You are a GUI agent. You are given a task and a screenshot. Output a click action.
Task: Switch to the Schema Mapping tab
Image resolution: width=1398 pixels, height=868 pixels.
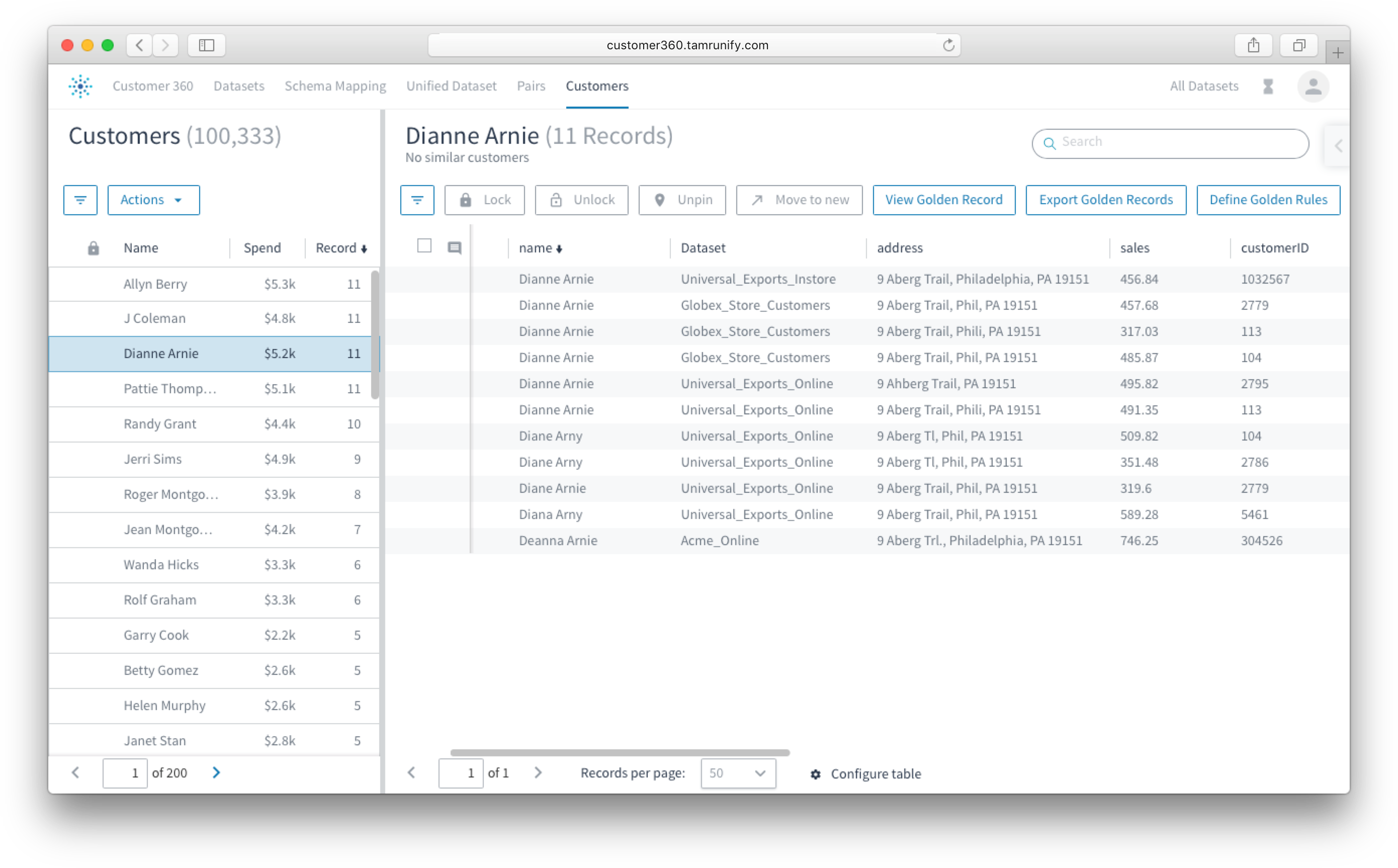(x=335, y=86)
